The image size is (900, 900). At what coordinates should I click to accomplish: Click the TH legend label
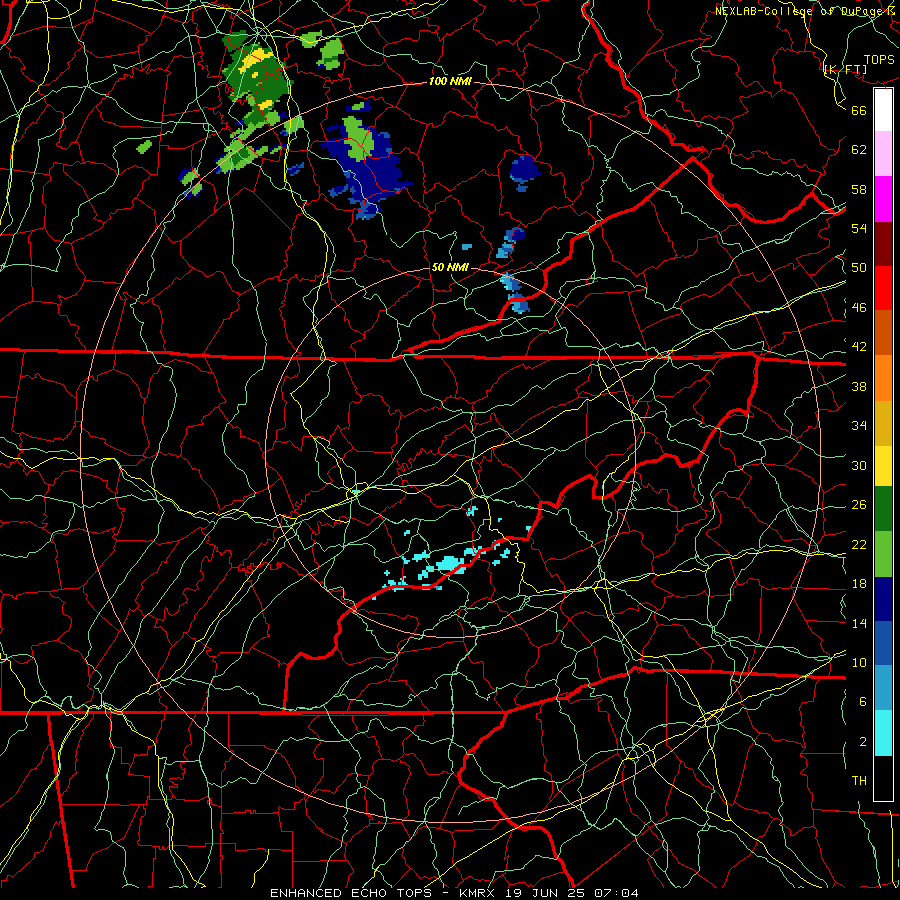click(x=859, y=781)
